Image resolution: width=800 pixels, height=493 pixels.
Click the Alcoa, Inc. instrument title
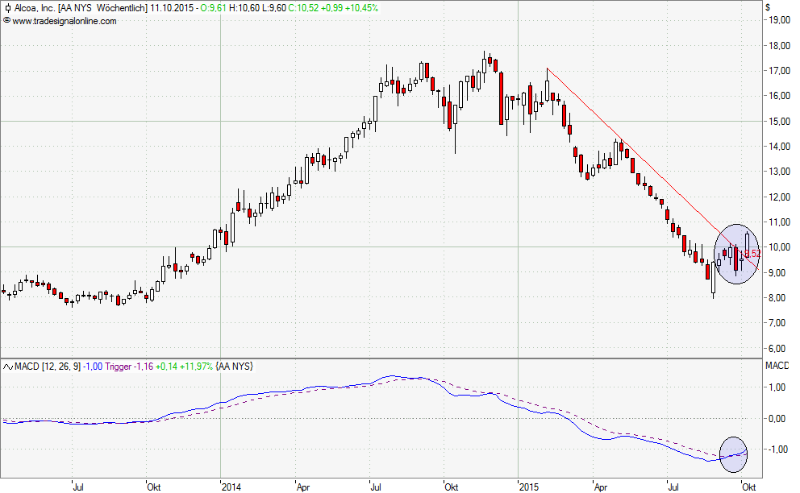pos(37,7)
